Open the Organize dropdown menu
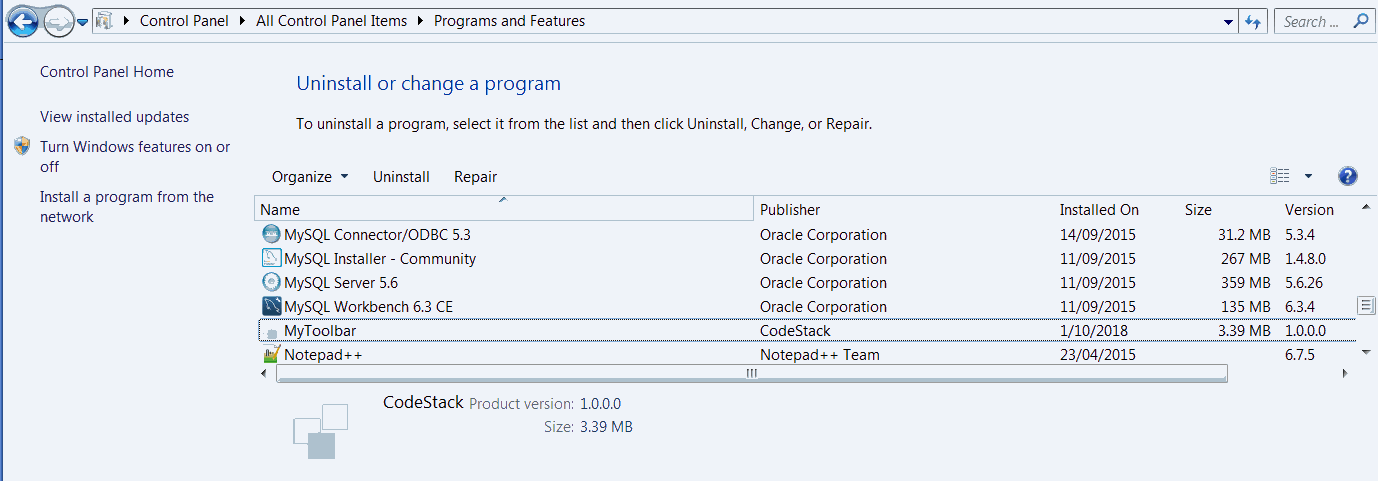Screen dimensions: 1378x481 [x=310, y=177]
